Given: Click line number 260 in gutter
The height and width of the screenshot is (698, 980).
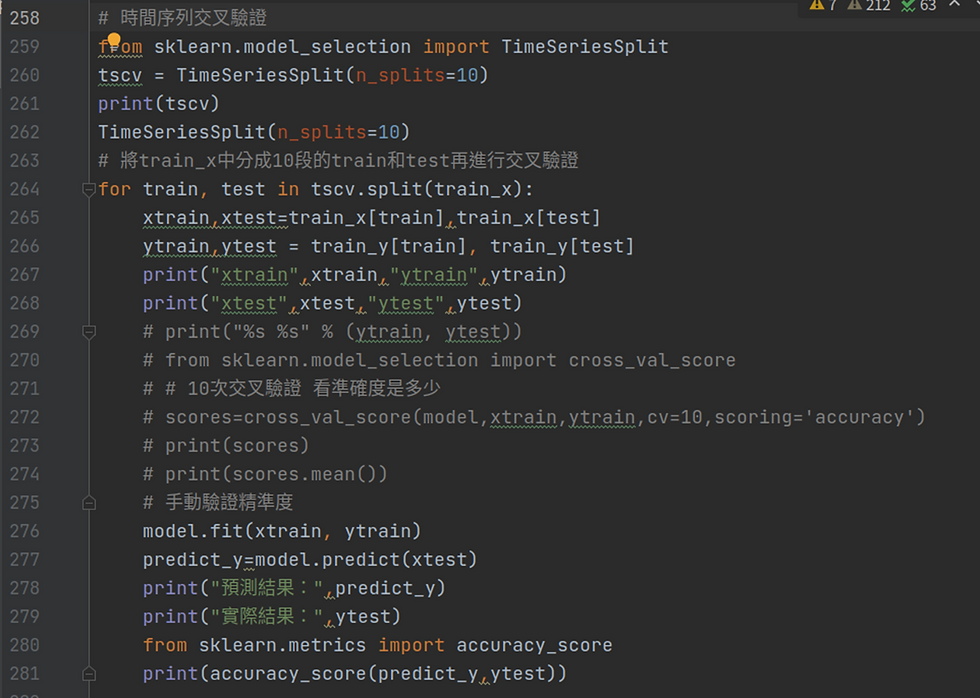Looking at the screenshot, I should [24, 75].
